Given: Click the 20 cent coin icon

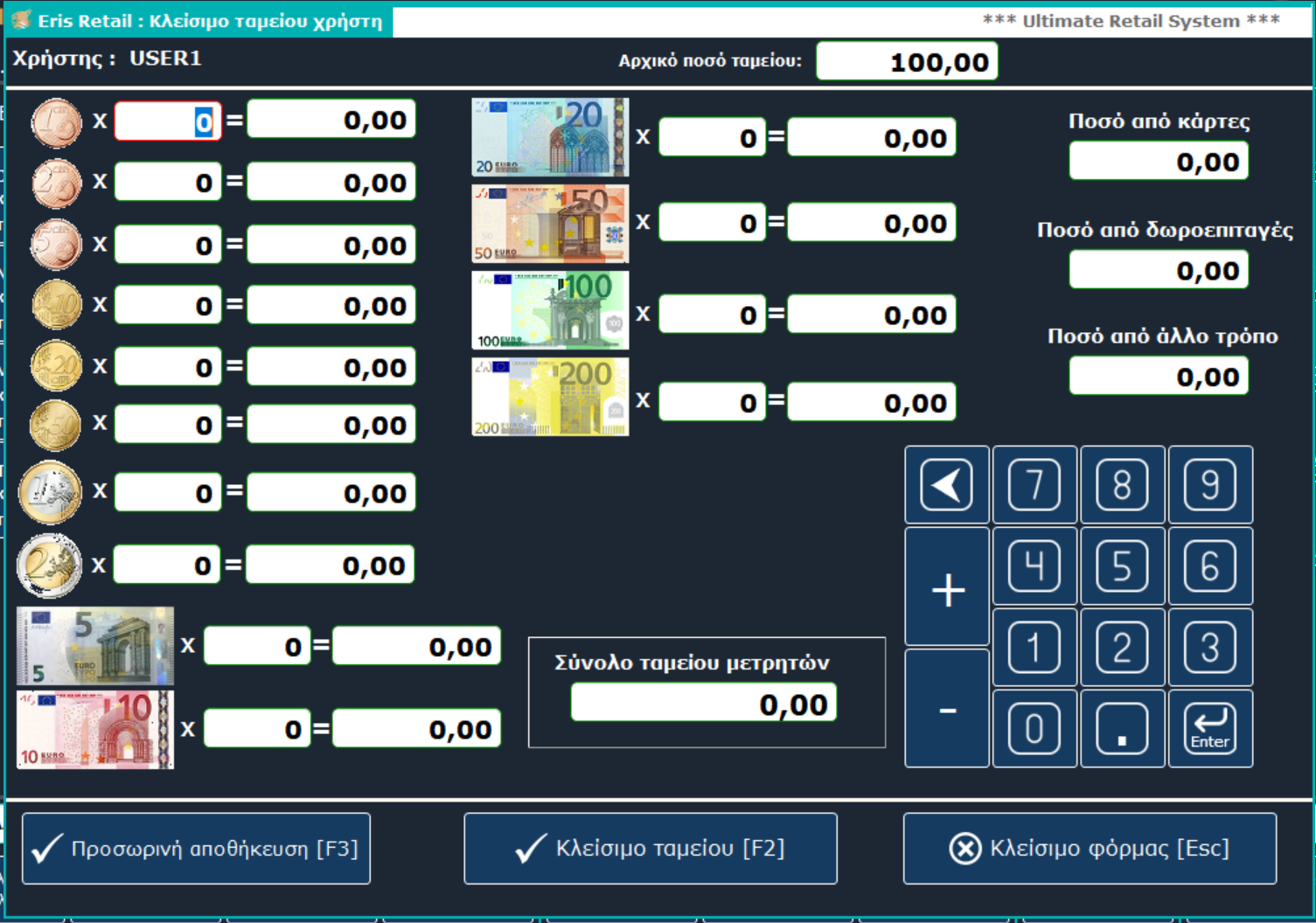Looking at the screenshot, I should pos(56,365).
